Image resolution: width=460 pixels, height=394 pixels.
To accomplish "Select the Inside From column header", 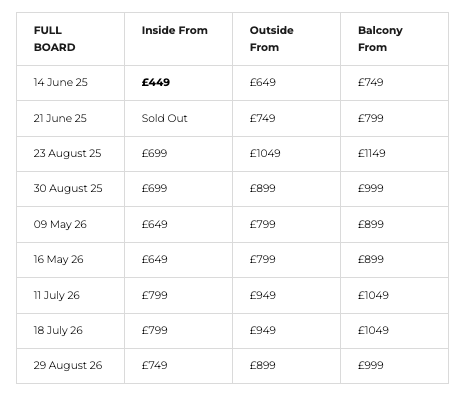I will [x=178, y=39].
